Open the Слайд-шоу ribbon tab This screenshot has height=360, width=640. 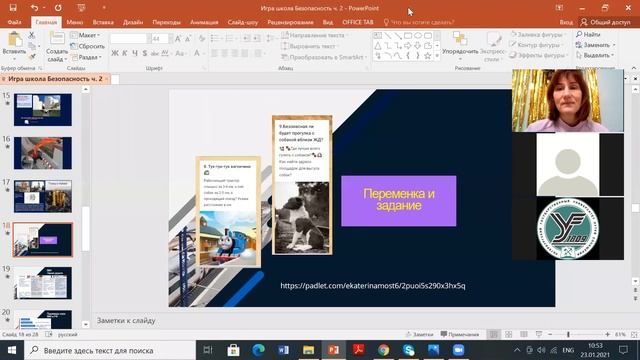click(243, 22)
